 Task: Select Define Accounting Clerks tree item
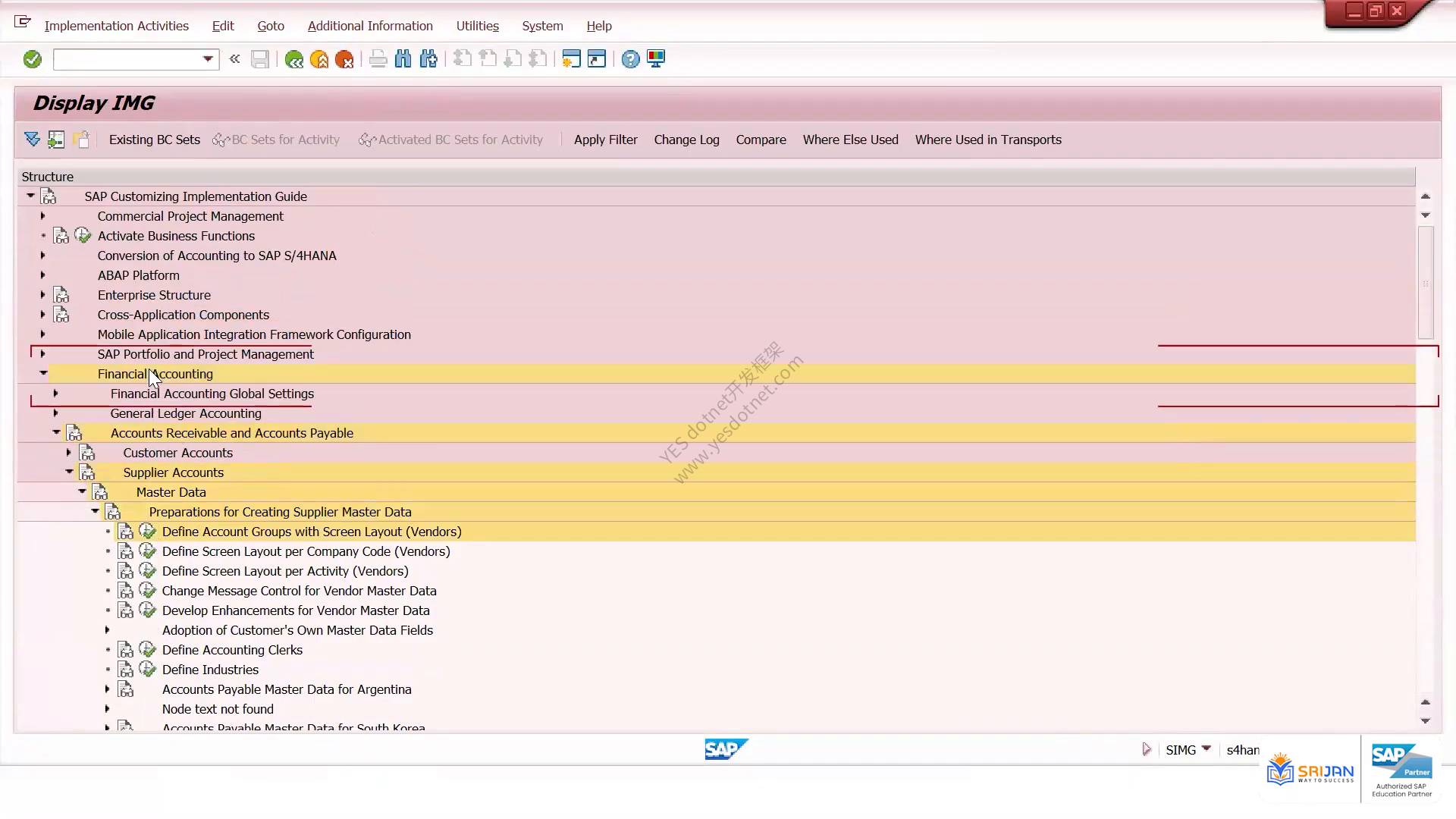[x=232, y=650]
